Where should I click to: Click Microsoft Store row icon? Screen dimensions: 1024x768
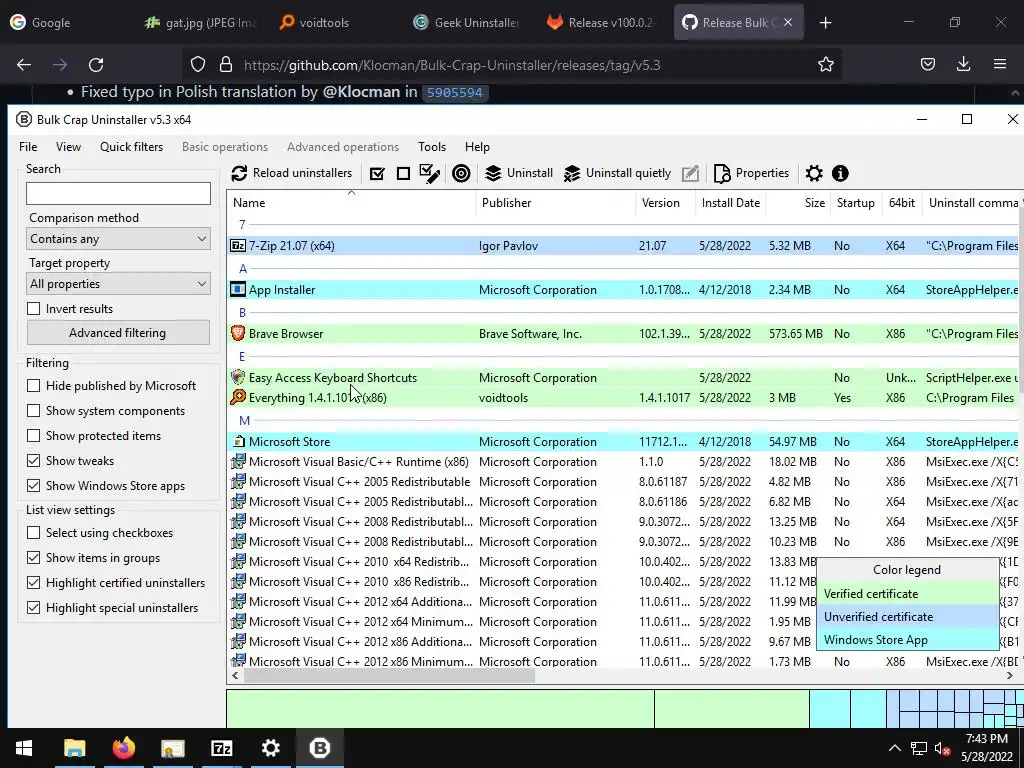tap(238, 441)
